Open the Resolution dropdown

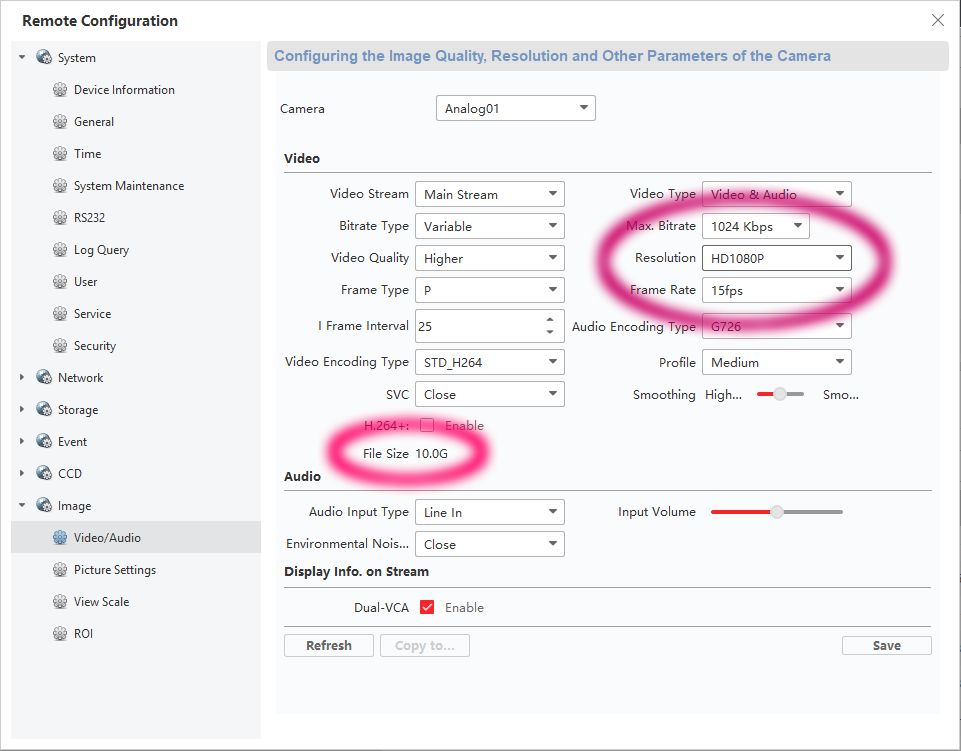point(776,258)
